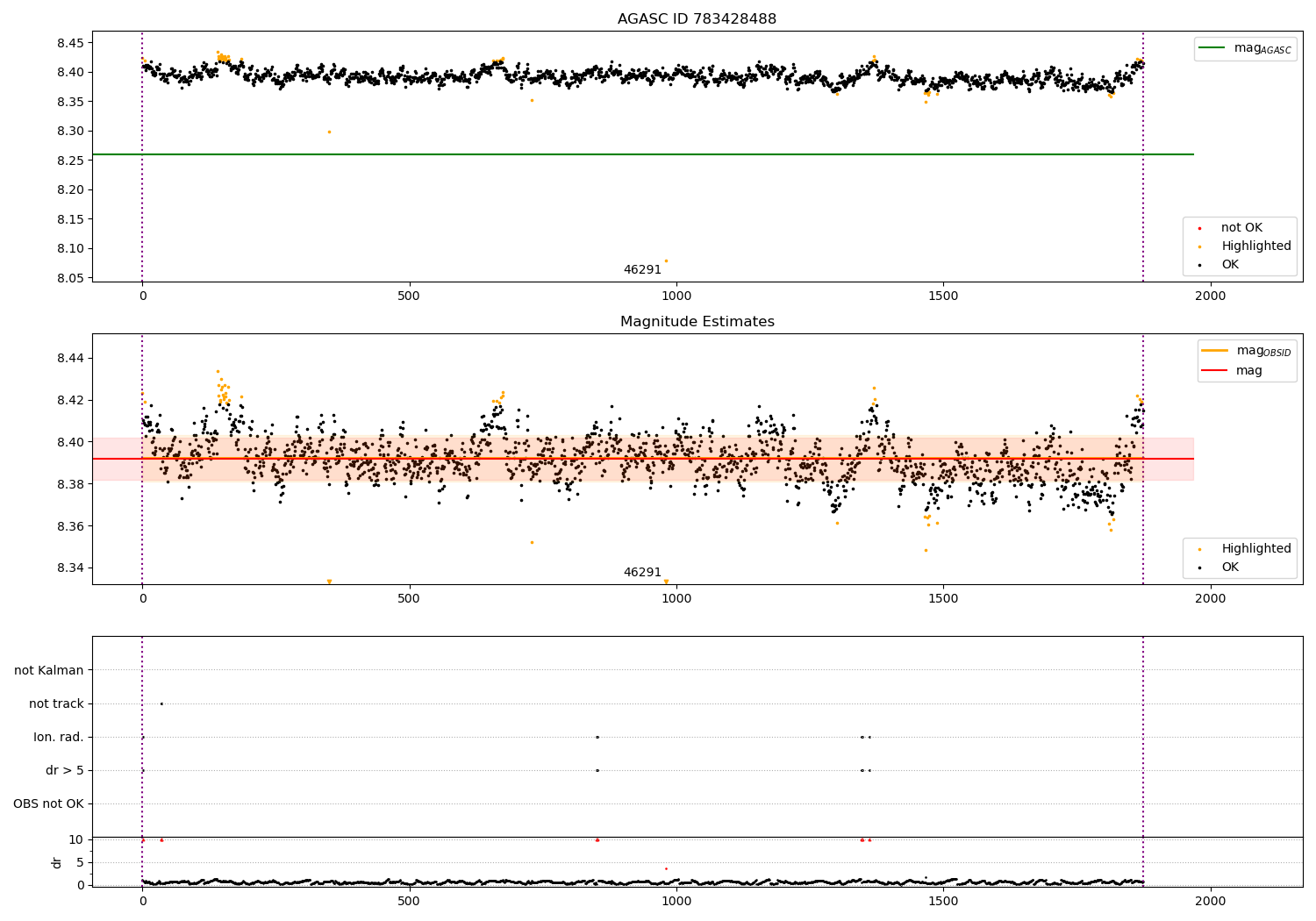Screen dimensions: 1316x921
Task: Click the 8.05 y-axis tick label
Action: [69, 278]
